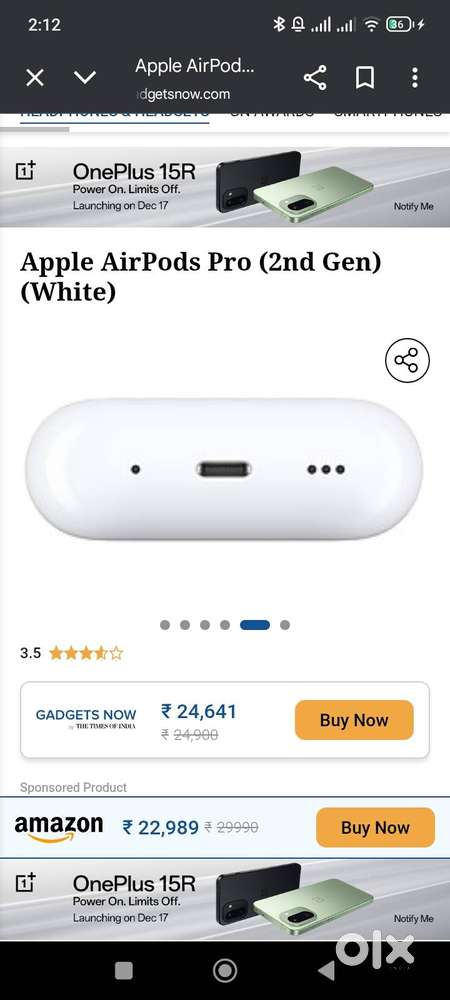450x1000 pixels.
Task: Tap the AirPods case product image
Action: [x=224, y=469]
